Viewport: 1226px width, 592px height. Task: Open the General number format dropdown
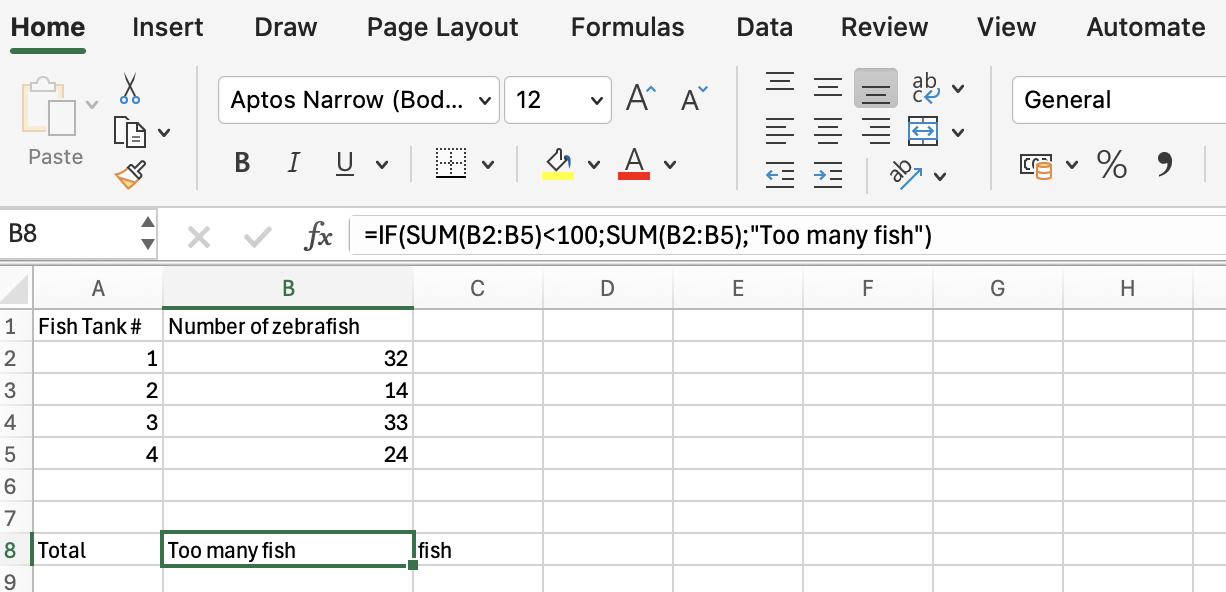pos(1118,100)
